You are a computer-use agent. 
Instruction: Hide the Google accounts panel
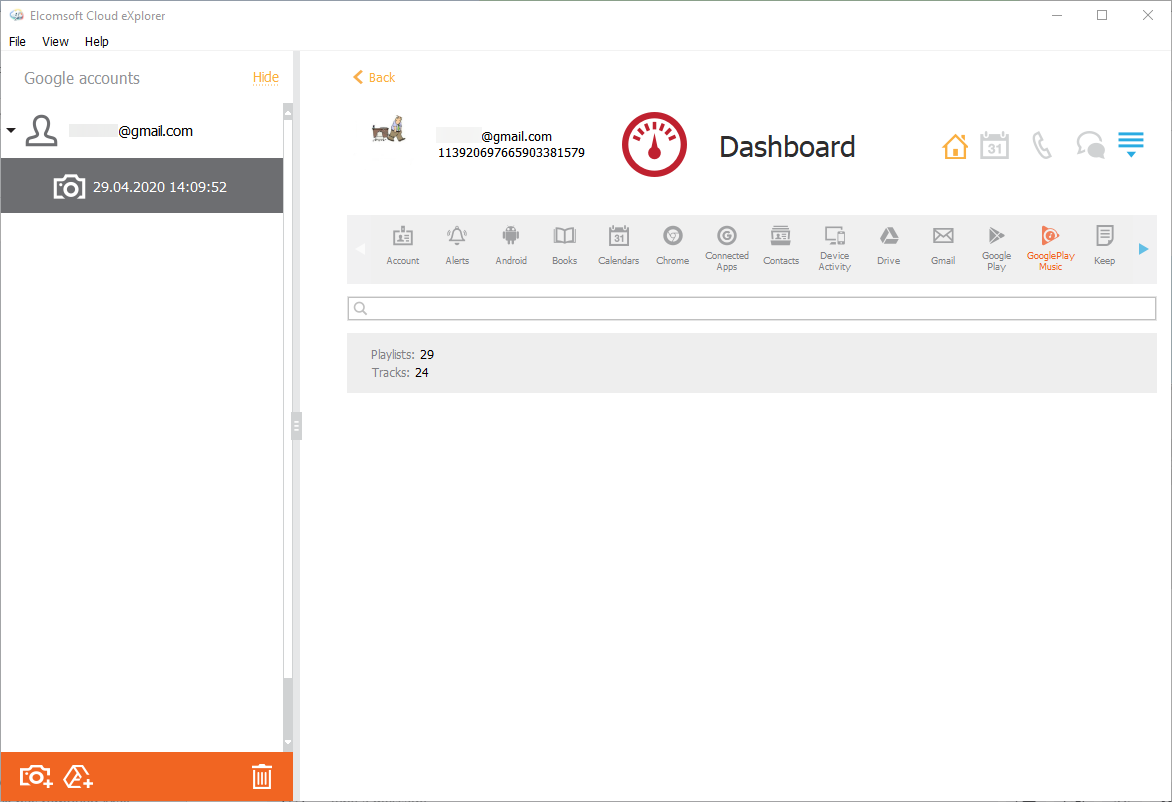click(265, 77)
